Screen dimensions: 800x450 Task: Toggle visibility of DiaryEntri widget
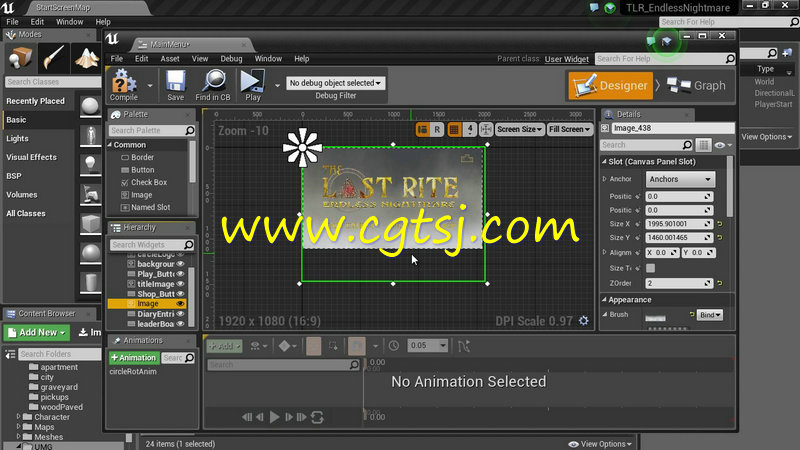point(180,314)
